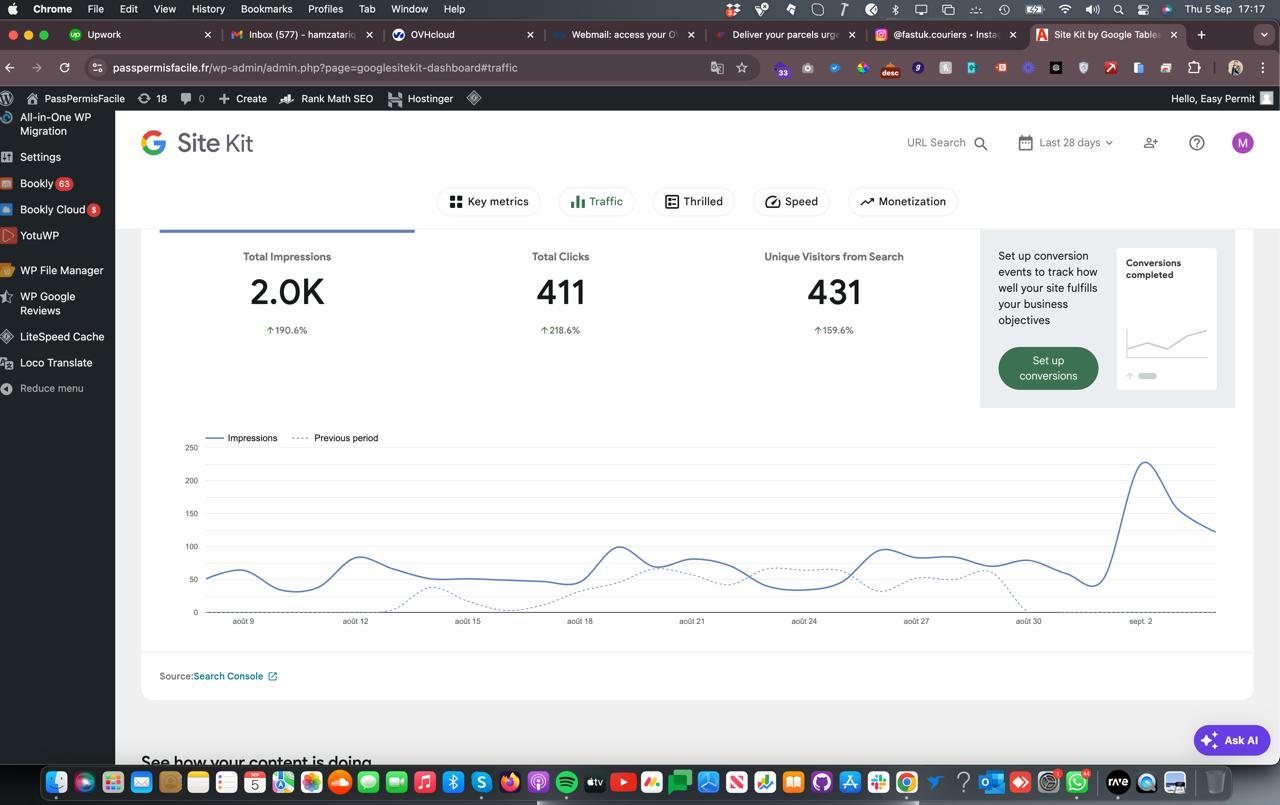Close the Site Kit browser tab
Screen dimensions: 1280x805
click(1174, 34)
